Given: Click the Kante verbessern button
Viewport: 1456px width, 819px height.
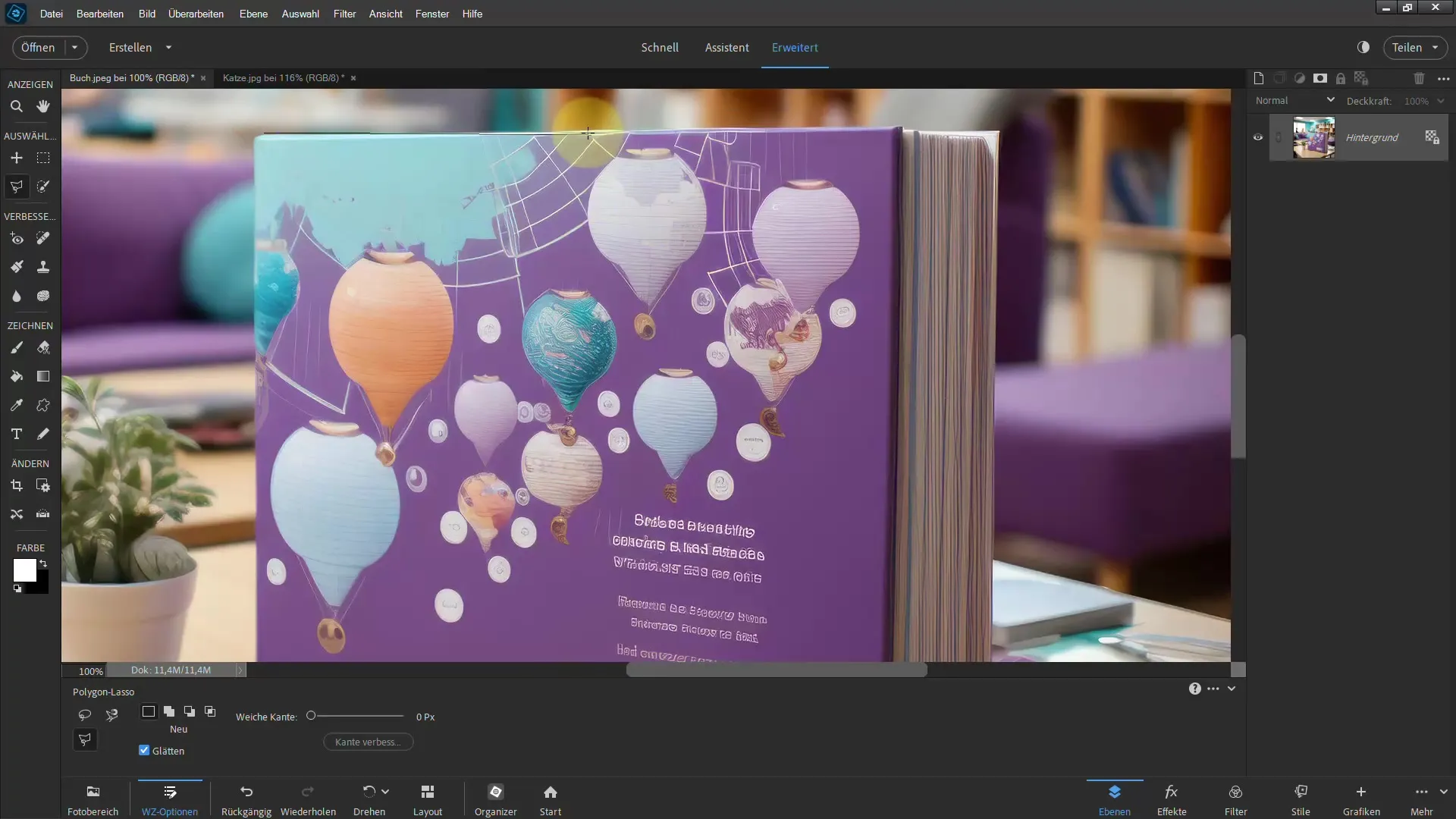Looking at the screenshot, I should (369, 742).
